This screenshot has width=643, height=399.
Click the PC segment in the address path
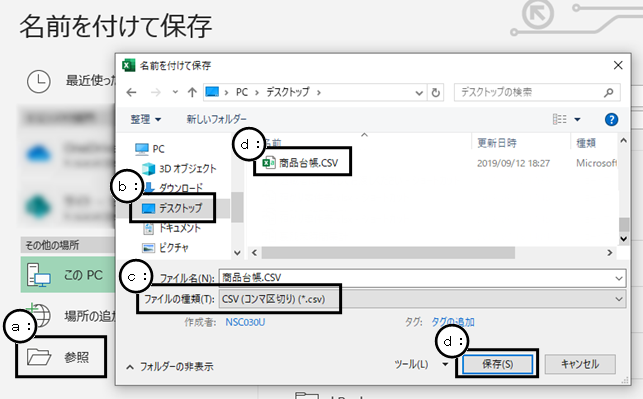242,92
